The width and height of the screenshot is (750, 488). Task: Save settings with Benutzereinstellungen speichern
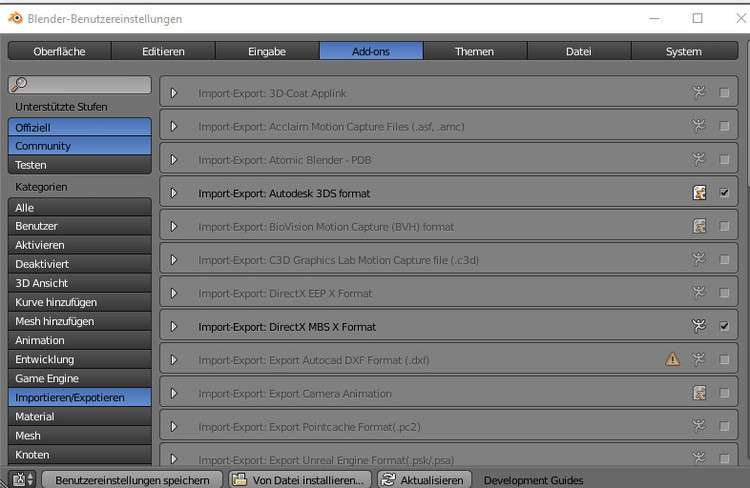click(132, 479)
